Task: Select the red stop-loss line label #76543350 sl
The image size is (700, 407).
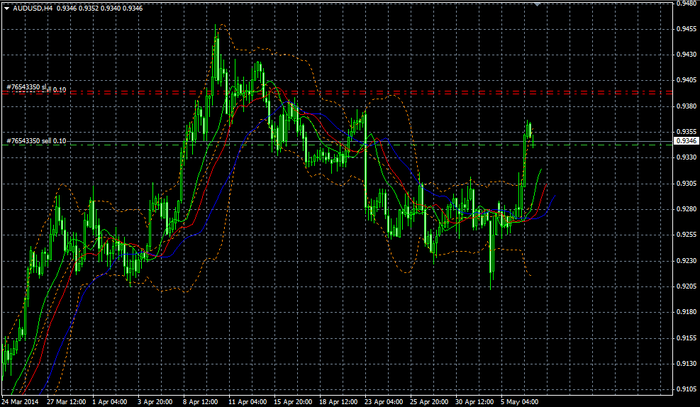Action: [26, 87]
